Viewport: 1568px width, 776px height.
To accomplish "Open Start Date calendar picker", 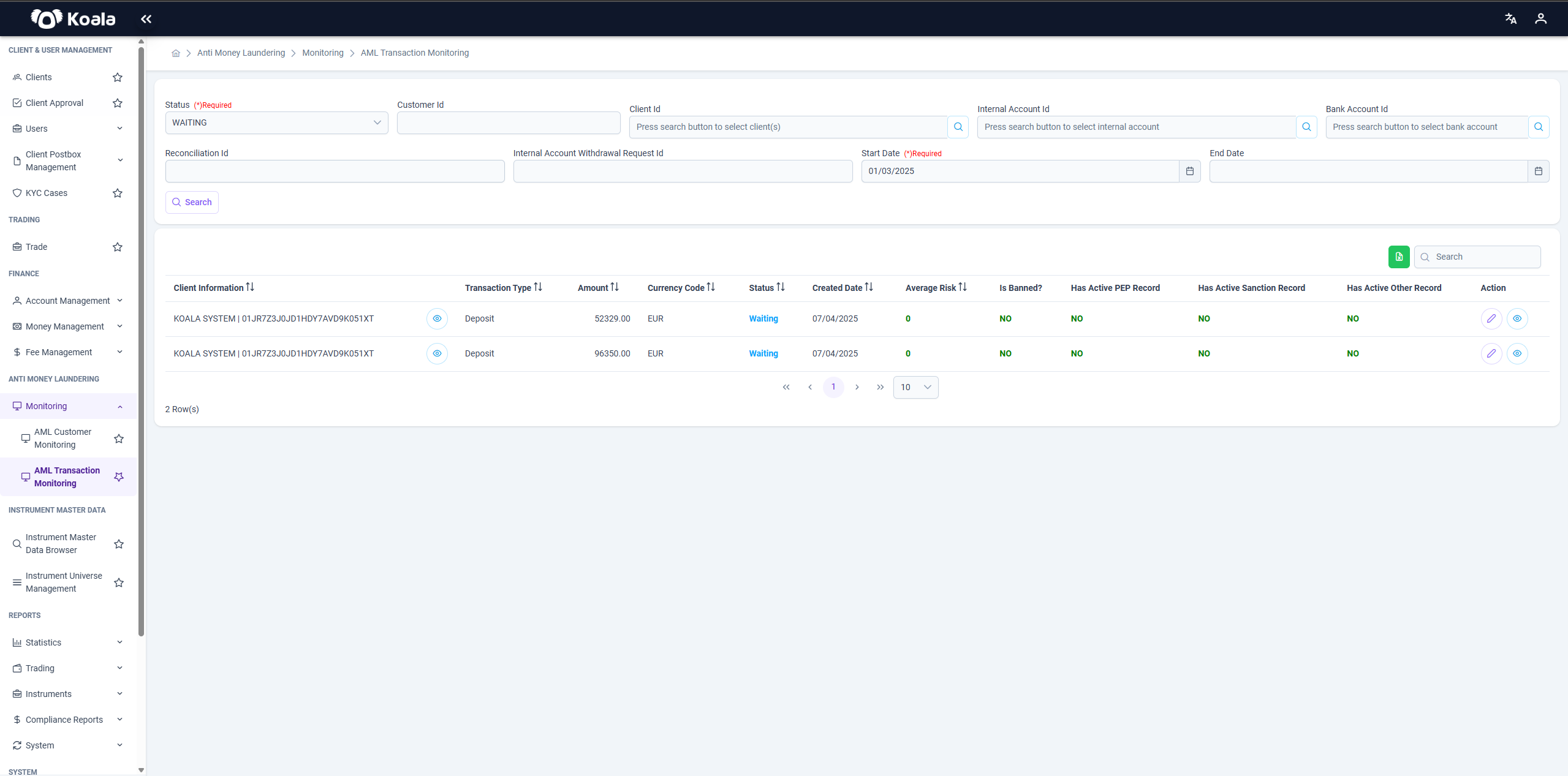I will pyautogui.click(x=1189, y=171).
